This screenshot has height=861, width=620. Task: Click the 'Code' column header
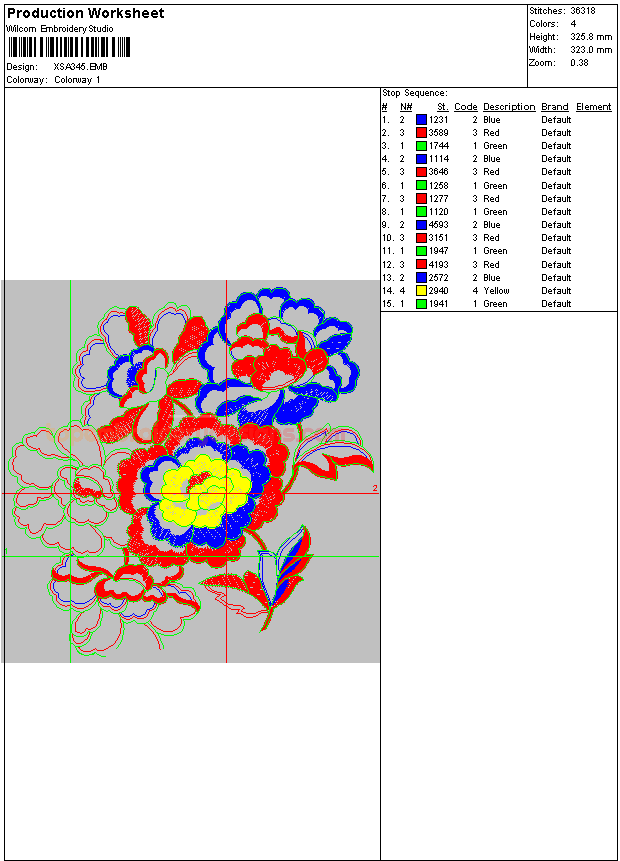pos(466,107)
